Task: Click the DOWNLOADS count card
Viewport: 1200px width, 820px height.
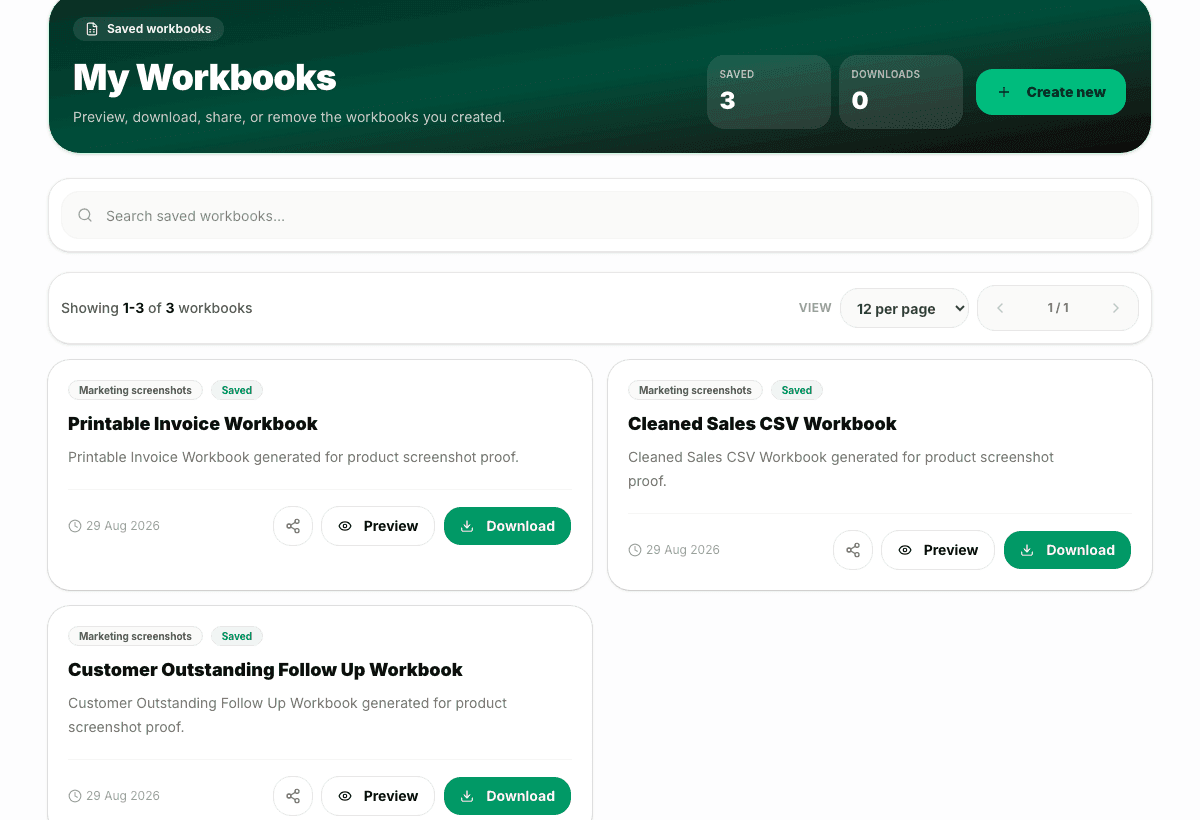Action: (x=901, y=92)
